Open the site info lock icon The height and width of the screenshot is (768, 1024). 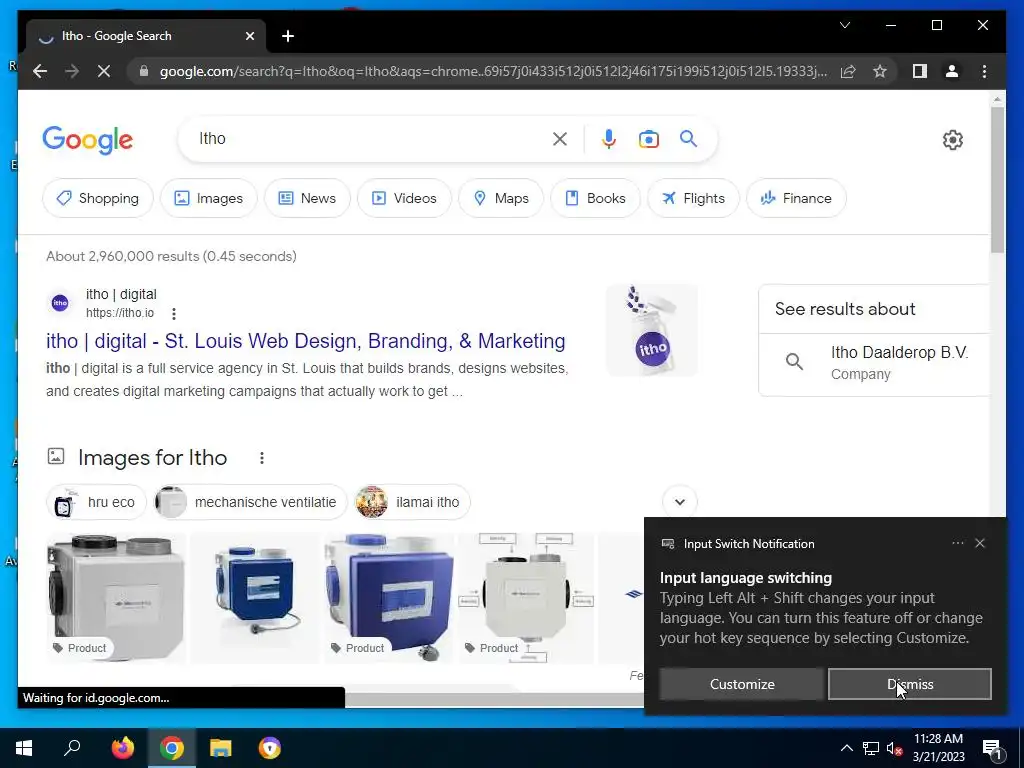coord(144,71)
